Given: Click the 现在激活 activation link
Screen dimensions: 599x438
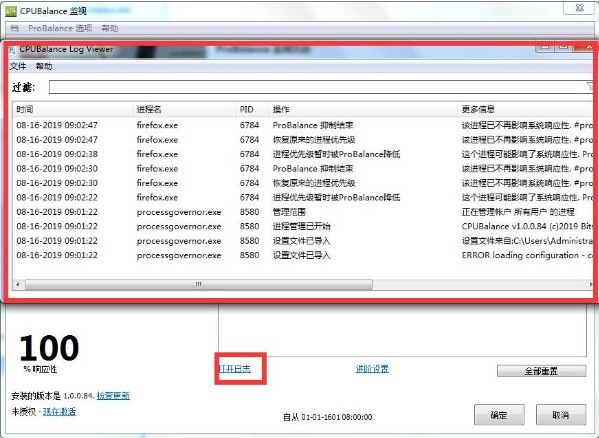Looking at the screenshot, I should [60, 412].
